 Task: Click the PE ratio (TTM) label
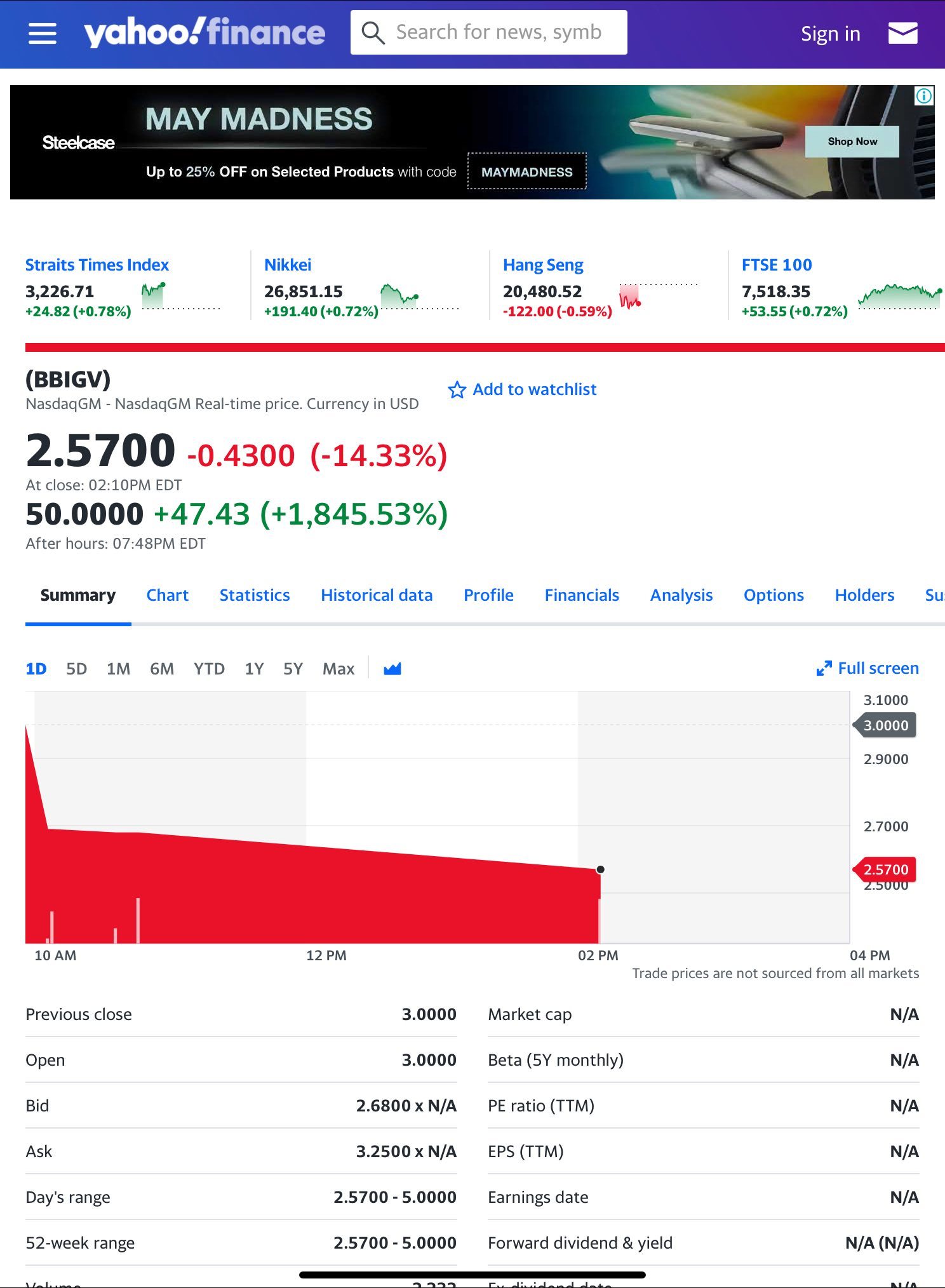coord(541,1106)
